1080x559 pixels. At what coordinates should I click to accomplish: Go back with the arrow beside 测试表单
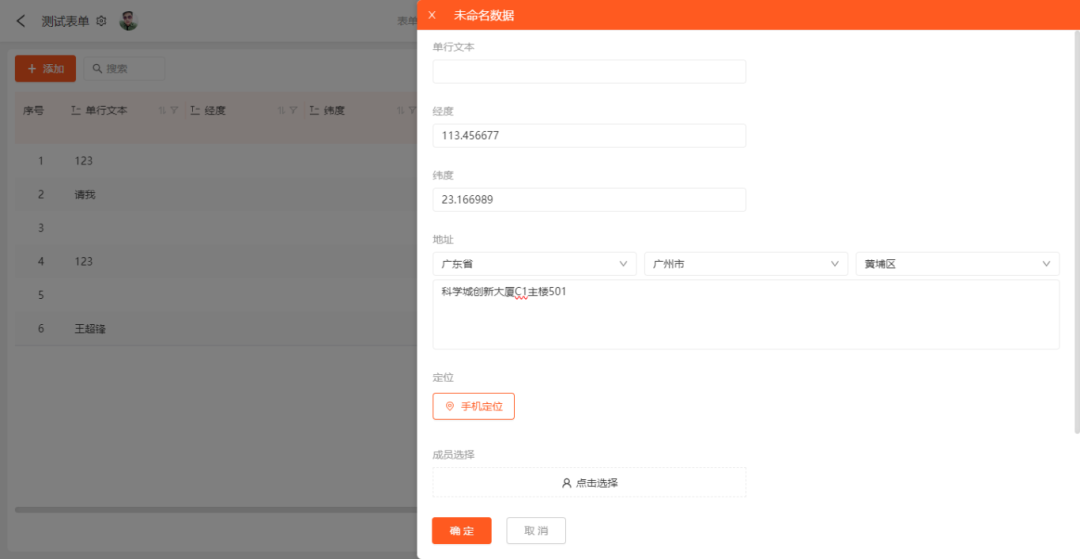(21, 21)
